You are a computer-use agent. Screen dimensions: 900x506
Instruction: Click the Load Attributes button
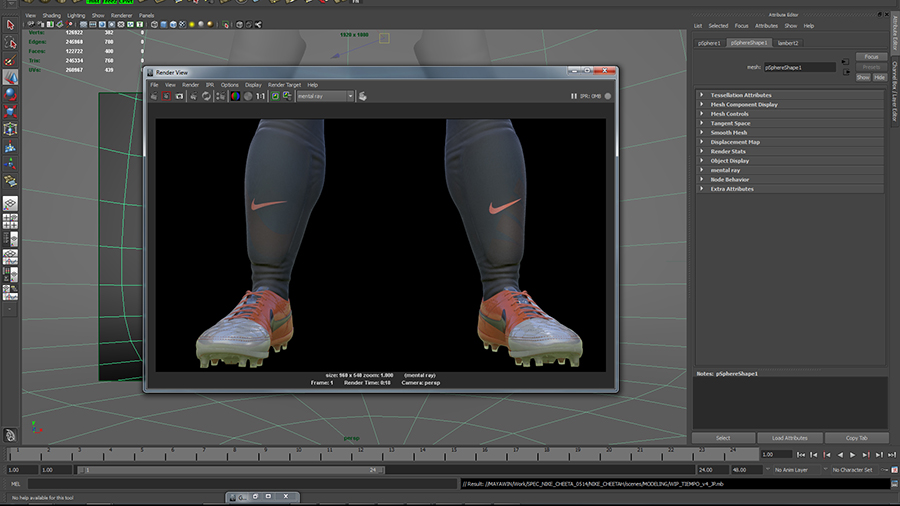pyautogui.click(x=789, y=438)
